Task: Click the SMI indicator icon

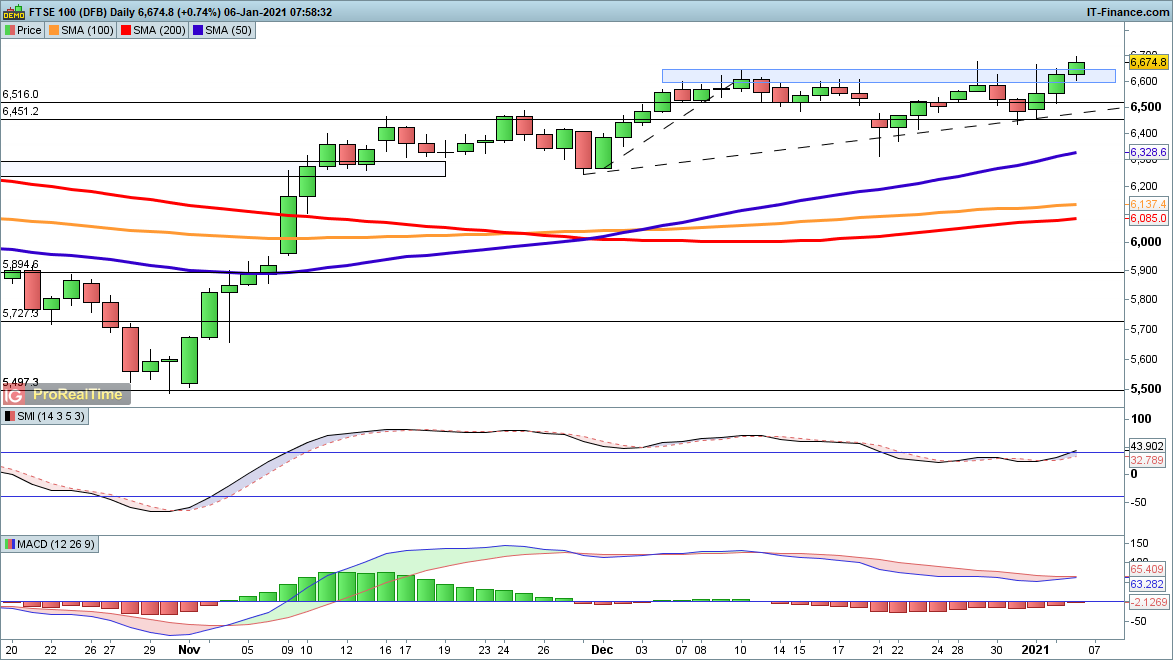Action: [x=9, y=416]
